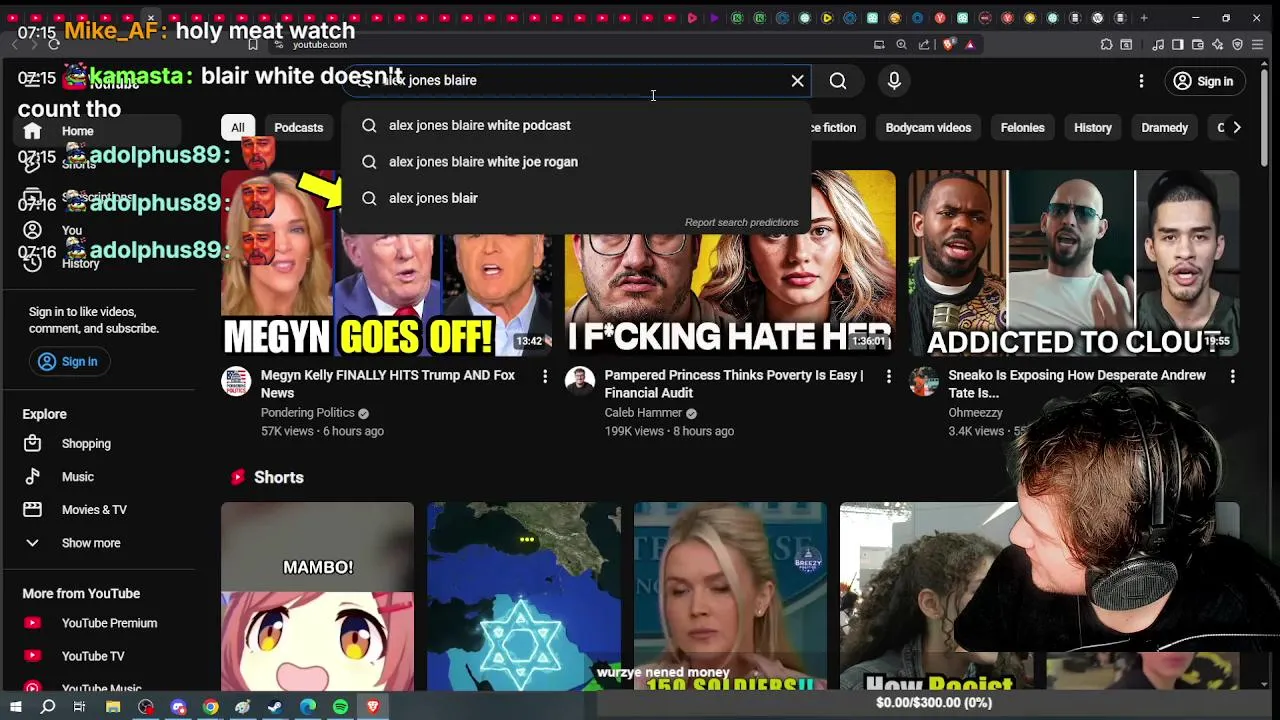Open Brave Leo AI sparkle icon

pos(1218,44)
